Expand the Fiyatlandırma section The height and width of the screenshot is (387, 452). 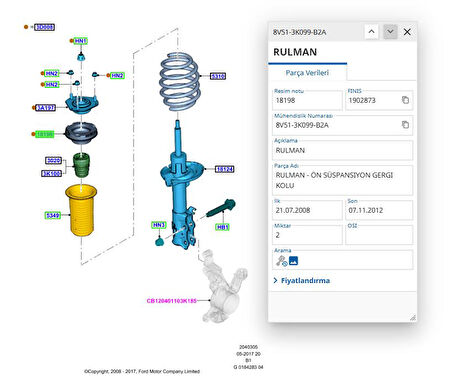pyautogui.click(x=302, y=281)
